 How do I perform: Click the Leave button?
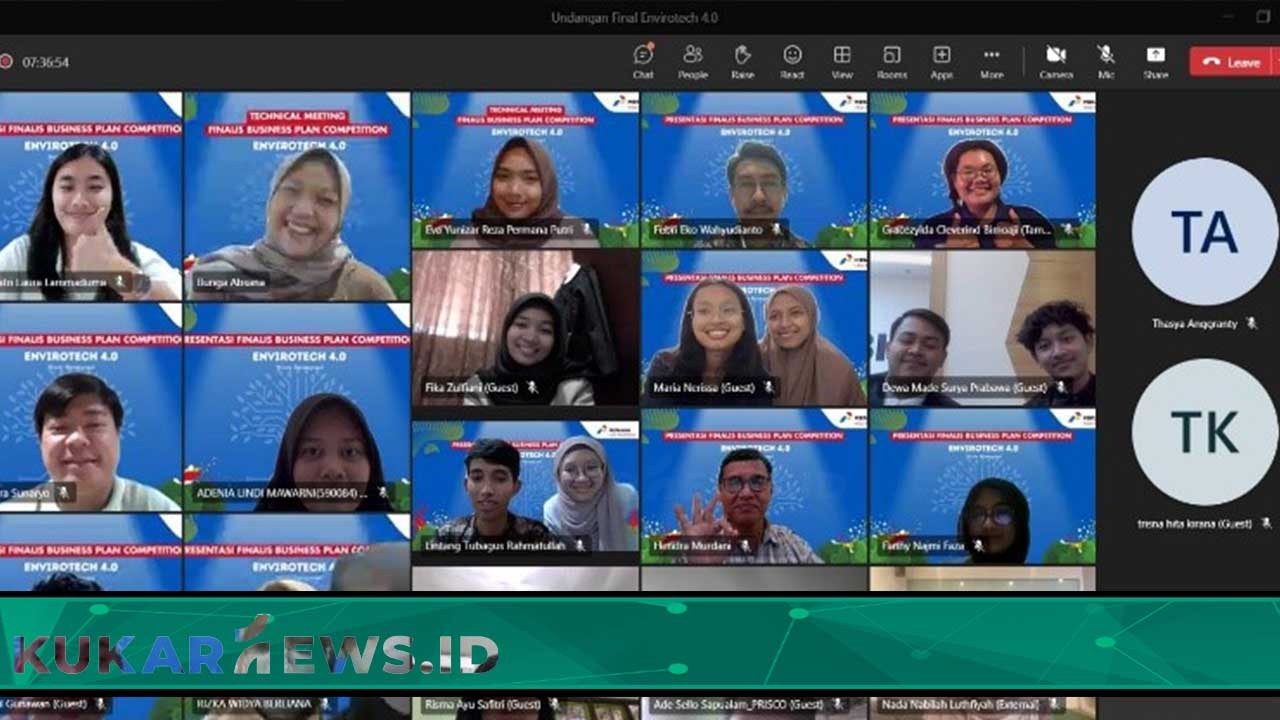tap(1231, 61)
